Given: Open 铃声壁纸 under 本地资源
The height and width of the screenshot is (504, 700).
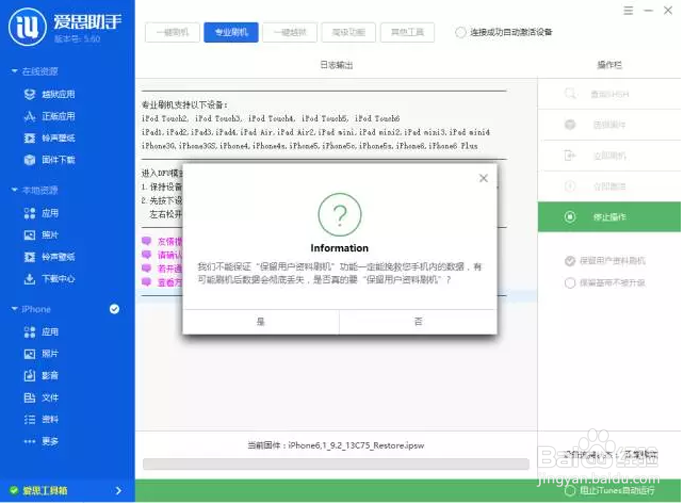Looking at the screenshot, I should click(x=49, y=257).
